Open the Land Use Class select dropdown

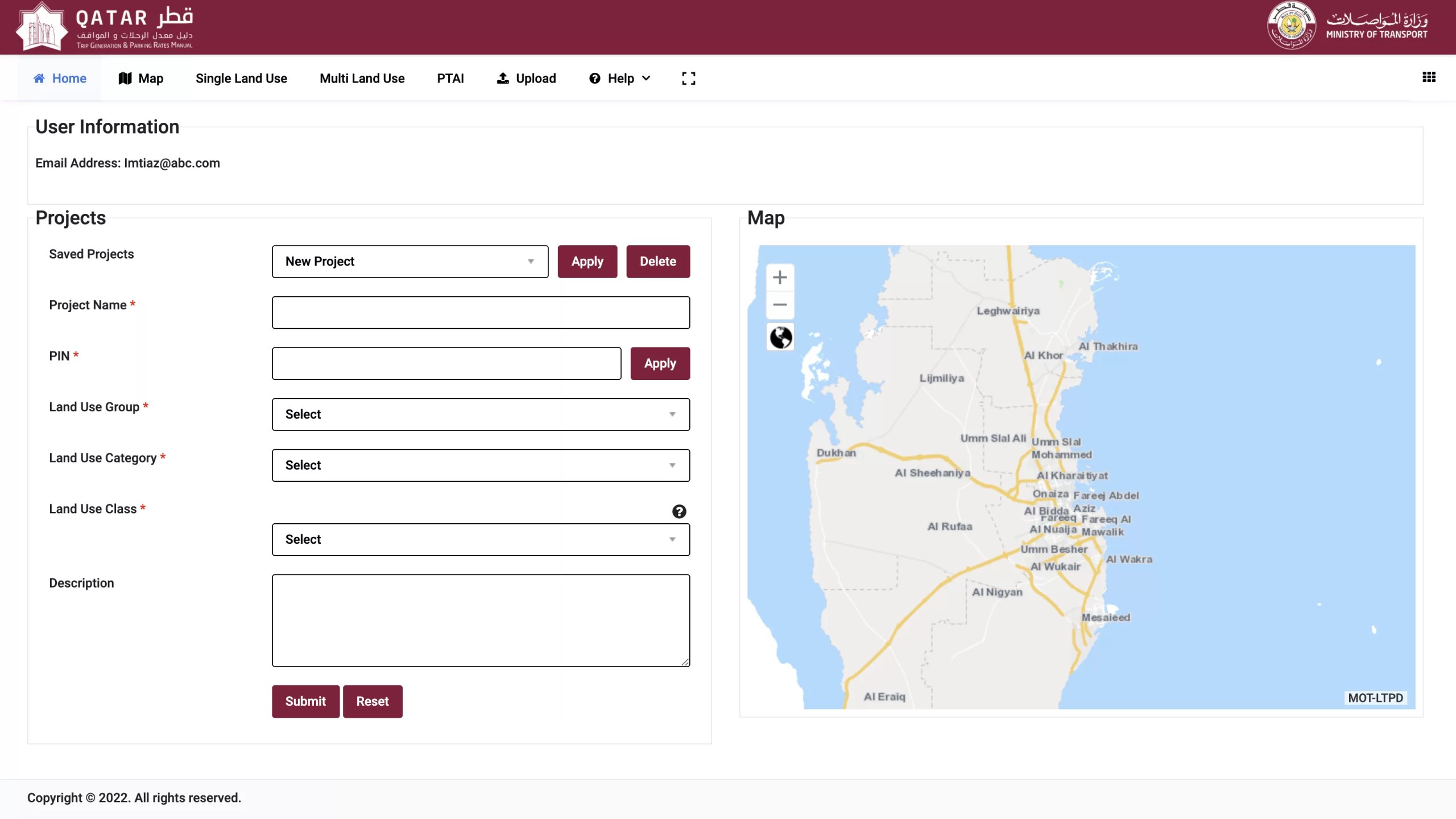tap(481, 539)
